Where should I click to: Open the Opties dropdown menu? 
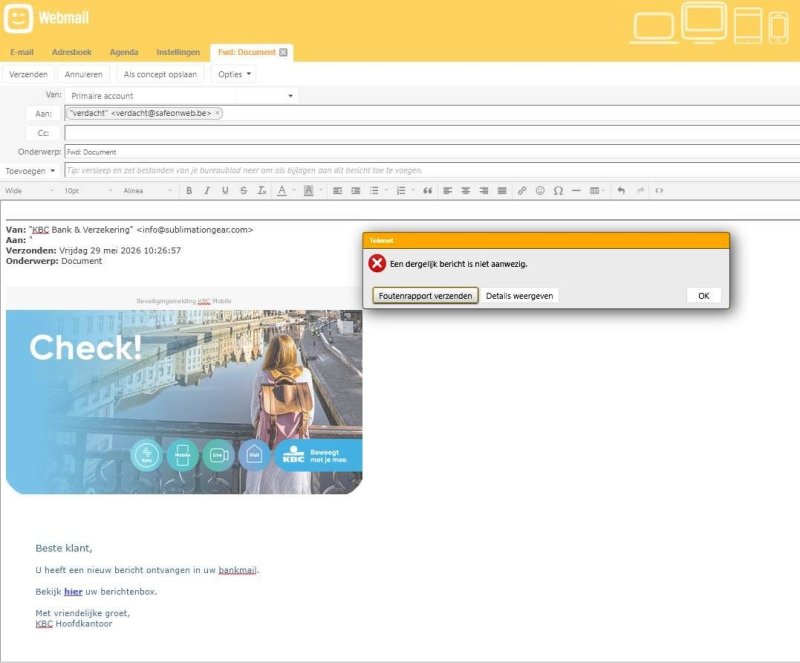click(234, 75)
